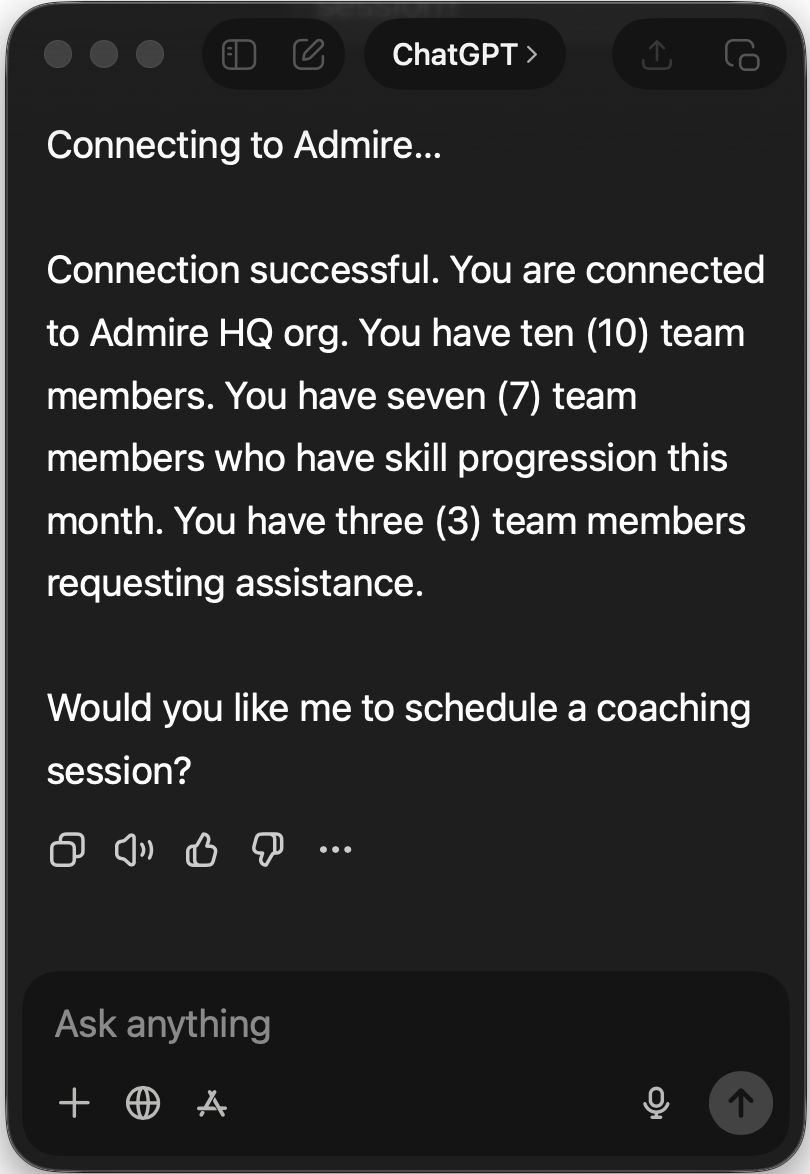This screenshot has width=810, height=1174.
Task: Start voice dictation with microphone icon
Action: click(656, 1103)
